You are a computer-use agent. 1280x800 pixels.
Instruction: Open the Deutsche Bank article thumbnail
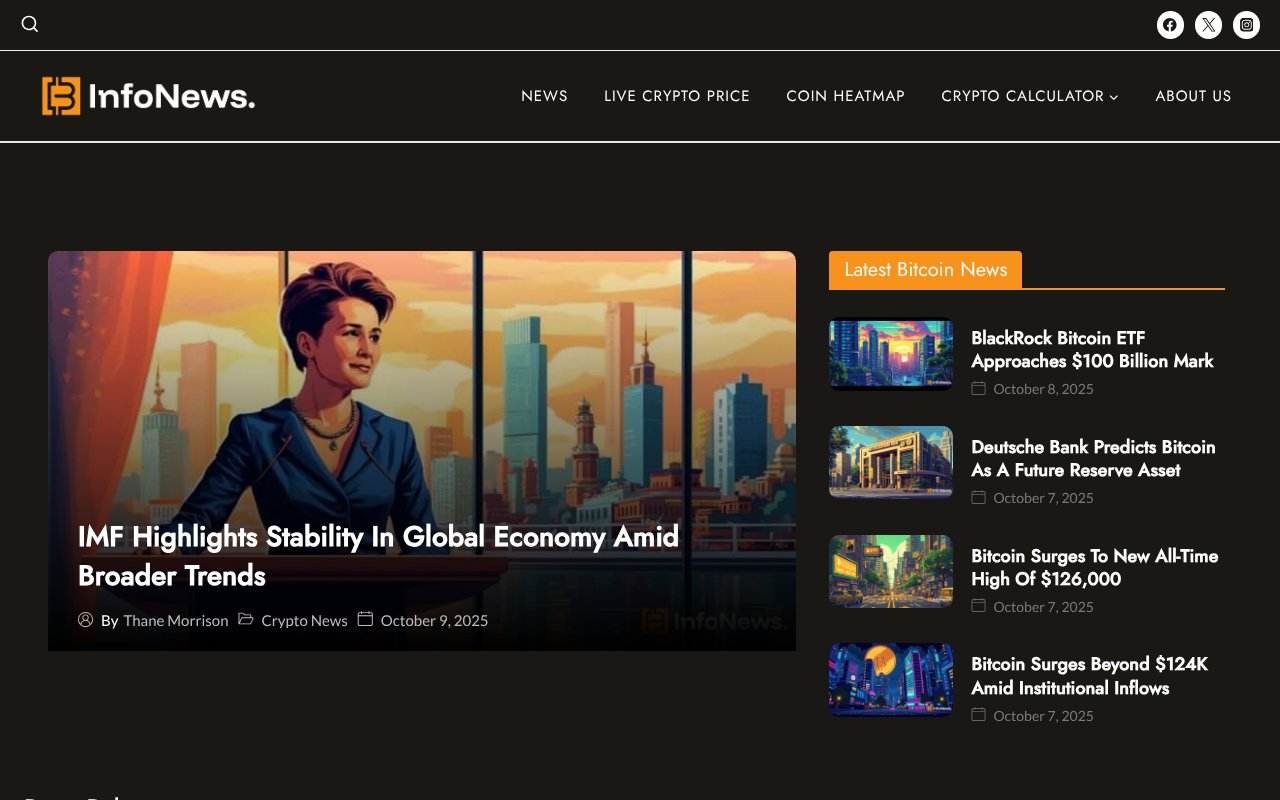coord(890,462)
